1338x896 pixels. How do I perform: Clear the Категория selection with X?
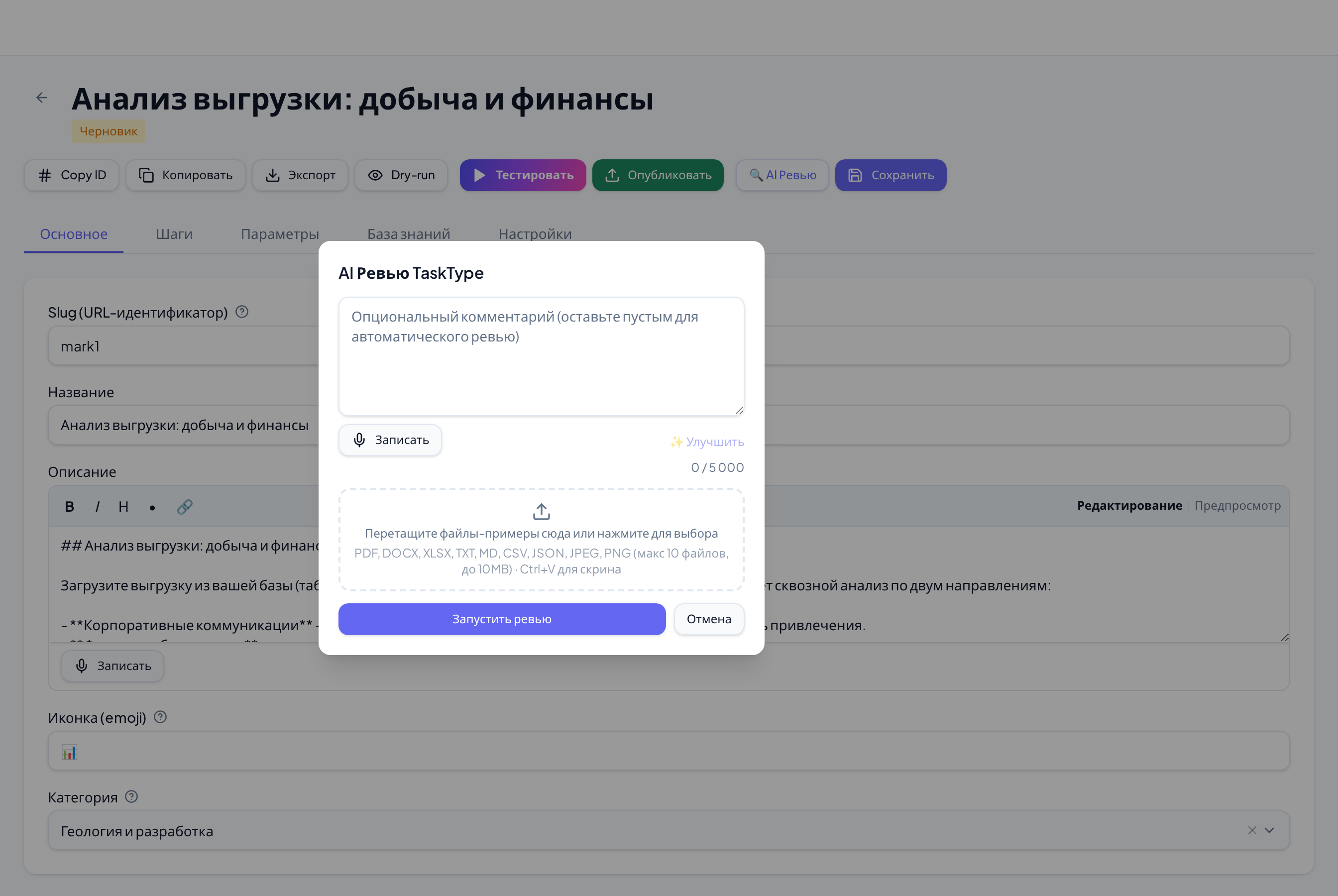click(x=1252, y=830)
